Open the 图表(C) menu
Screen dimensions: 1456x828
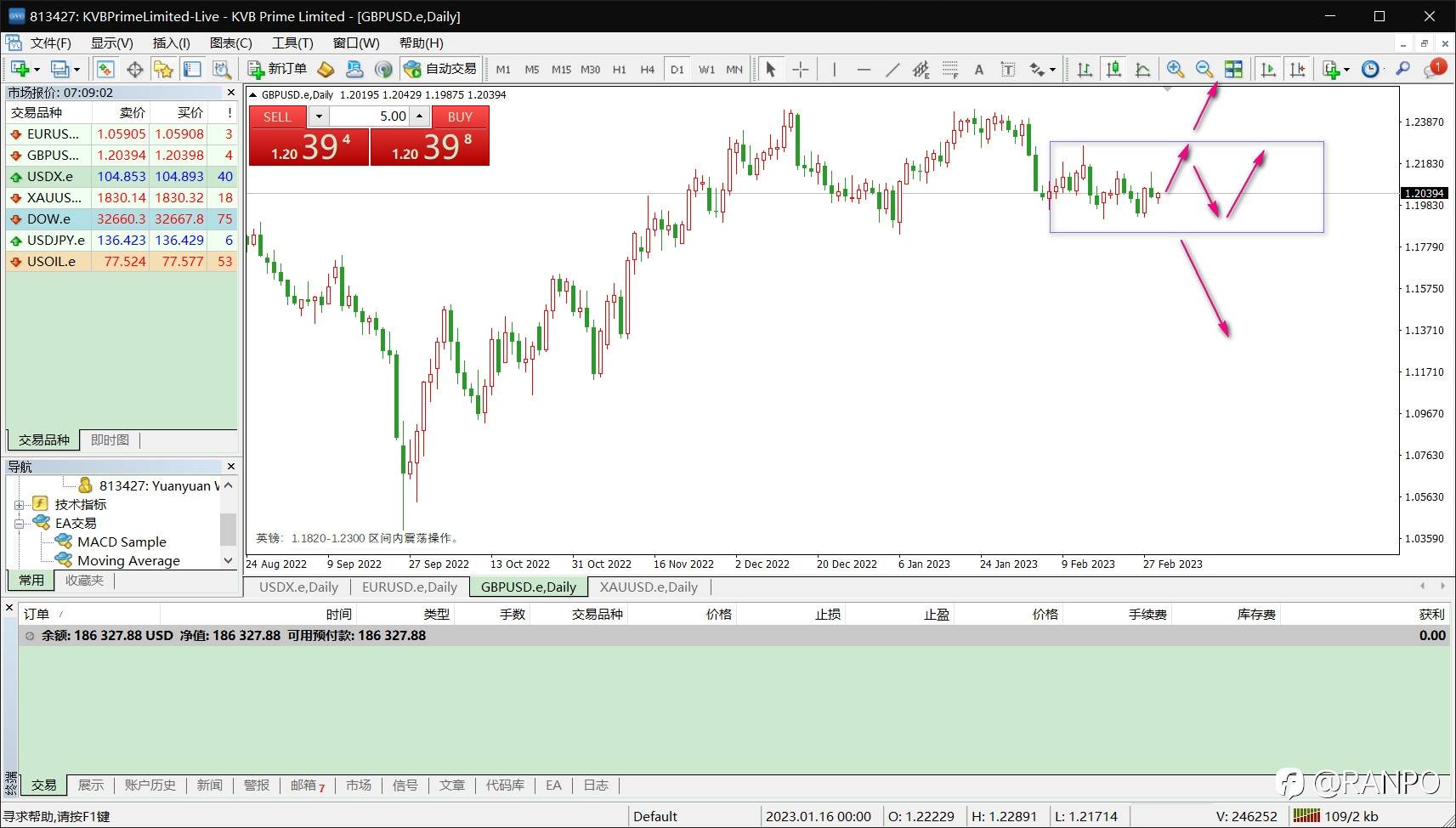click(231, 43)
